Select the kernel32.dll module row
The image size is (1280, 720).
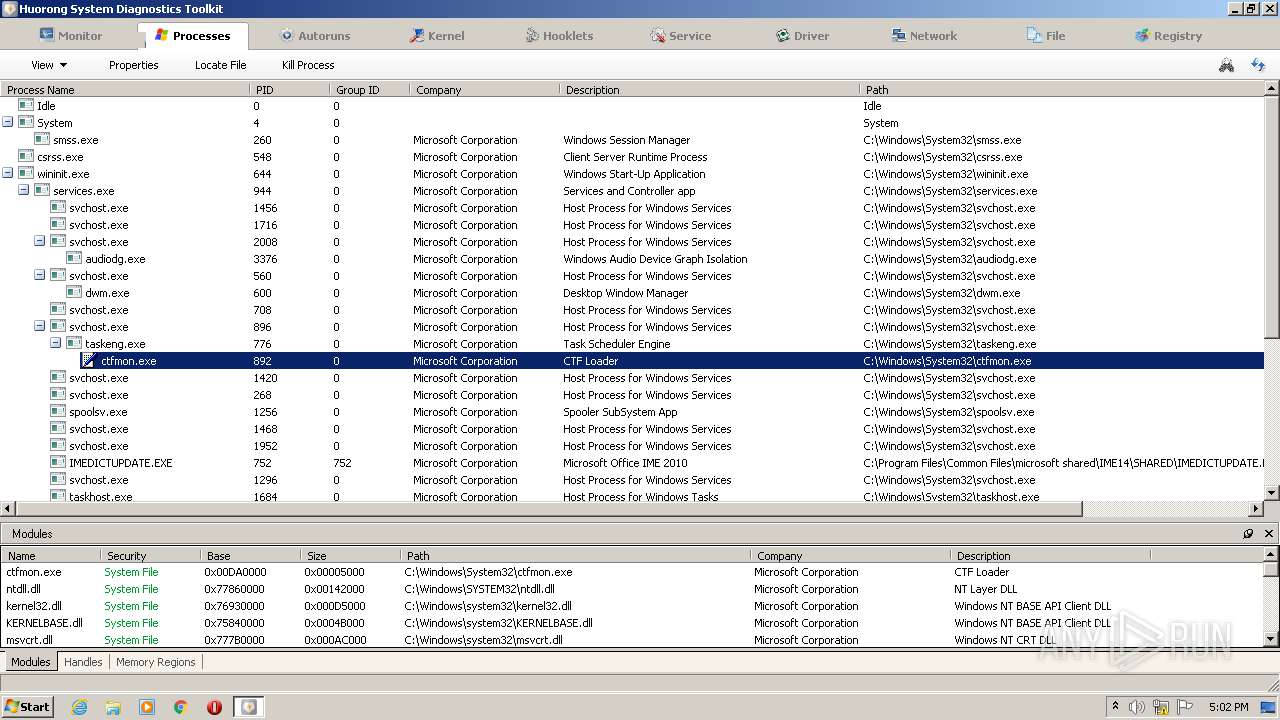coord(632,606)
